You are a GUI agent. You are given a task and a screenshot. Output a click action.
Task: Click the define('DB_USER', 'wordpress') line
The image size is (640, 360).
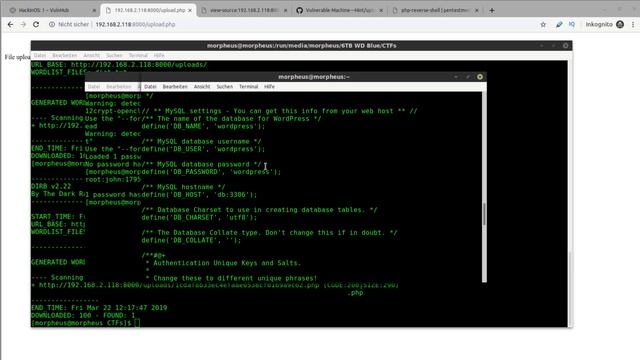[203, 149]
